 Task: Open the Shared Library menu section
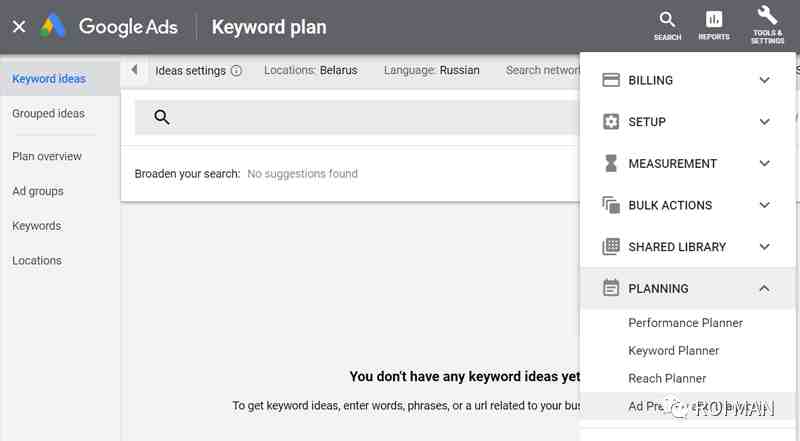(x=687, y=247)
